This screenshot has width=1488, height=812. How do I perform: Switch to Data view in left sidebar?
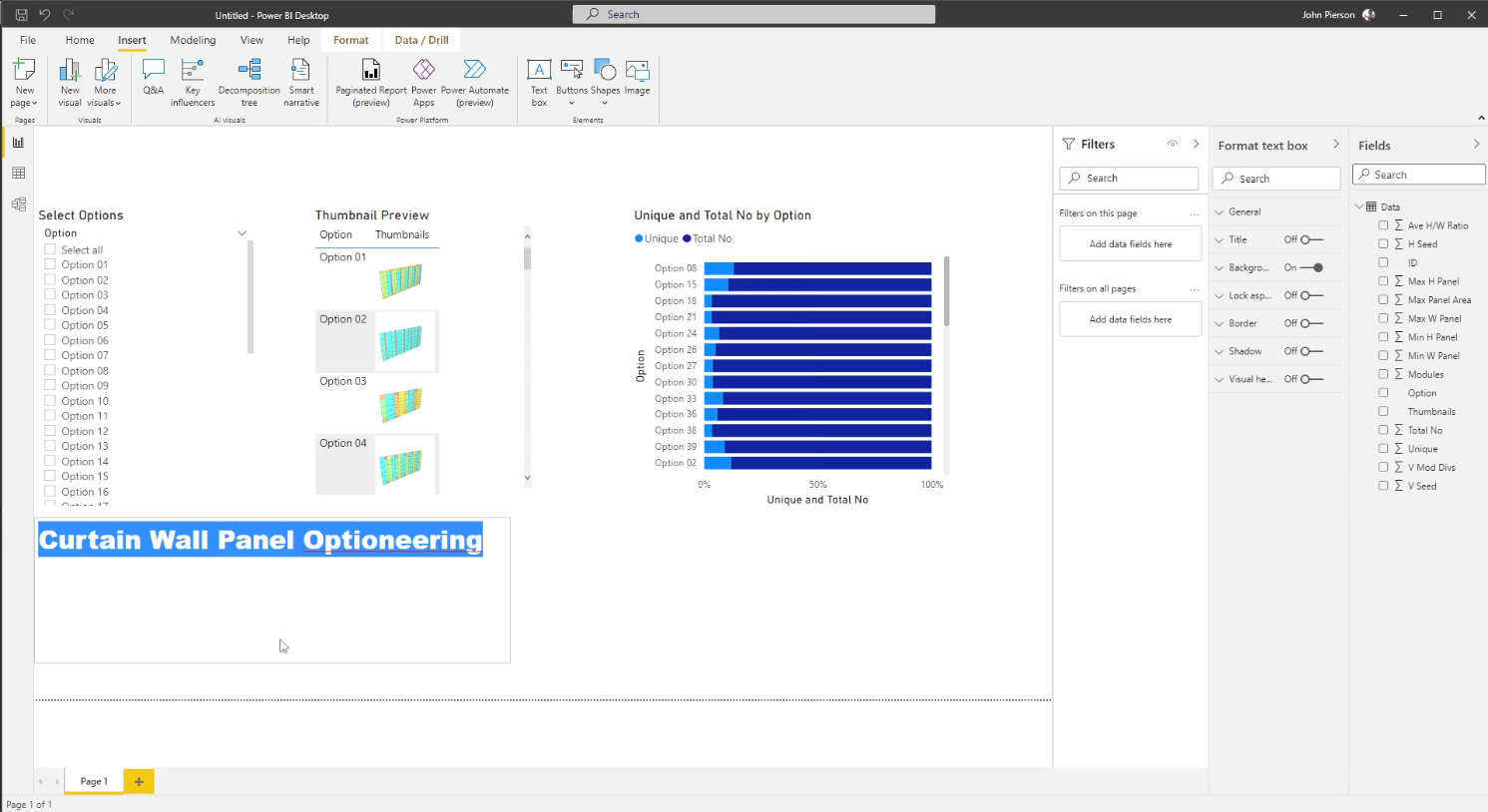coord(18,174)
